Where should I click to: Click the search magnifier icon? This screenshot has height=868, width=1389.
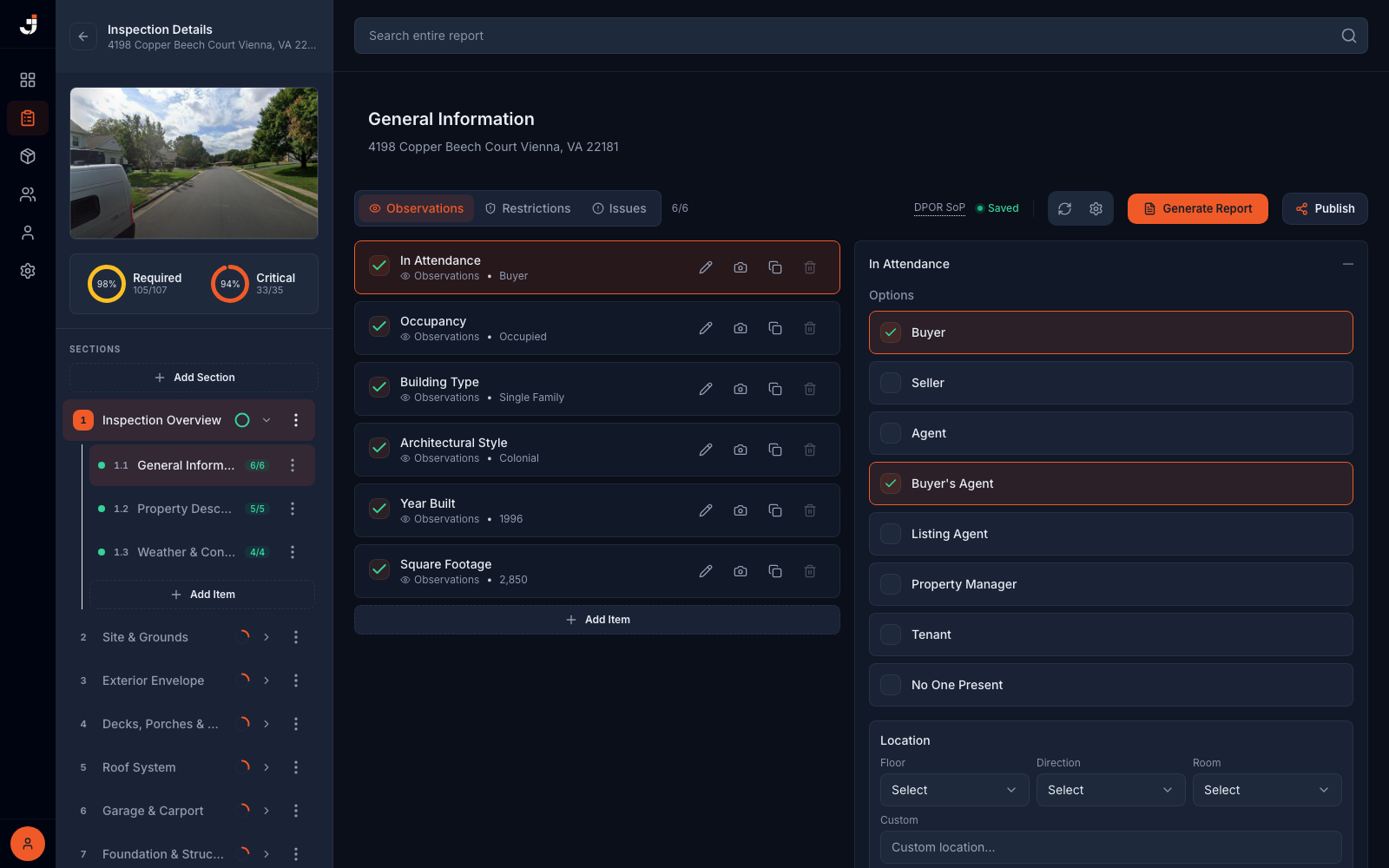click(x=1349, y=36)
